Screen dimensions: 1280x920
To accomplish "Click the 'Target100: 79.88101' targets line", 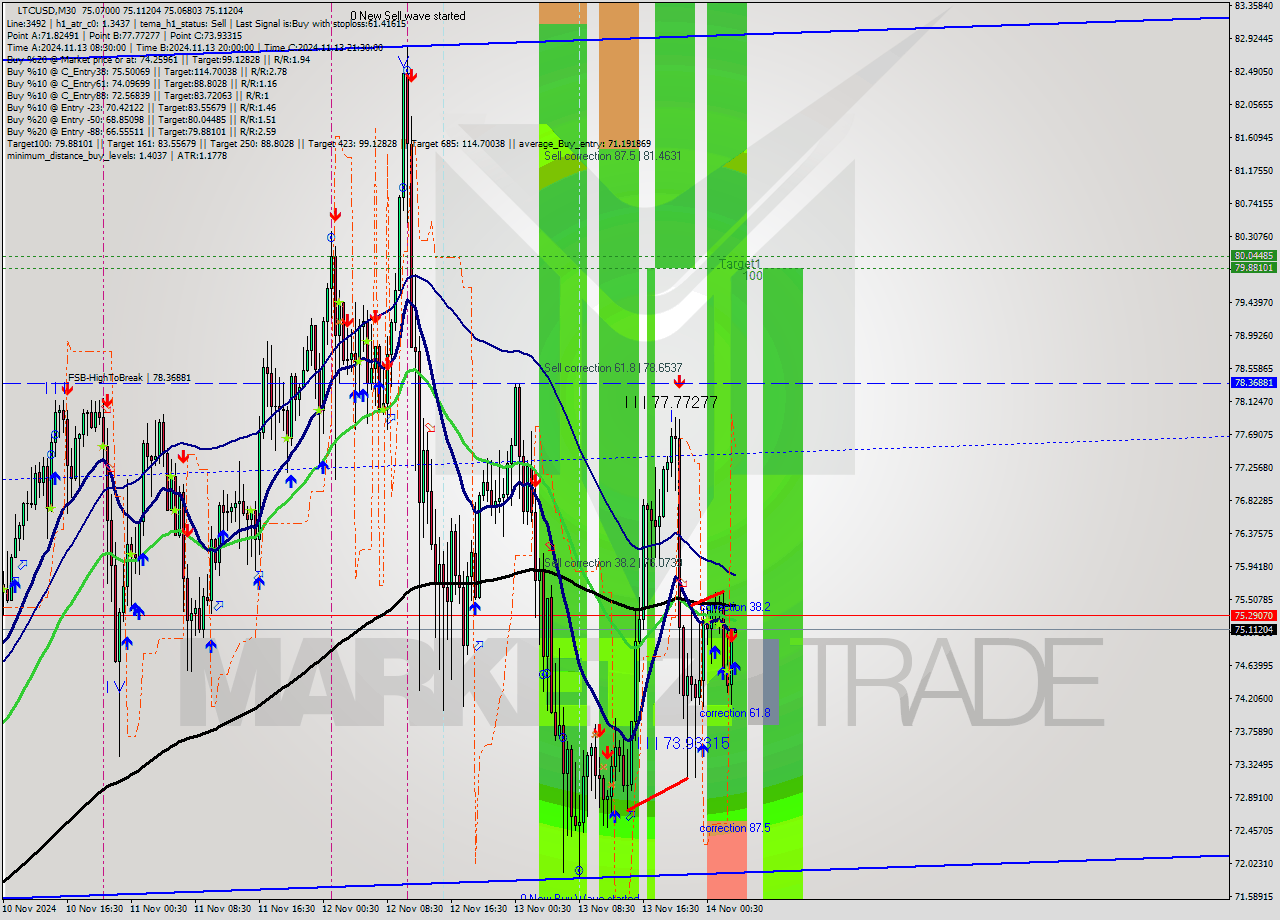I will coord(329,143).
